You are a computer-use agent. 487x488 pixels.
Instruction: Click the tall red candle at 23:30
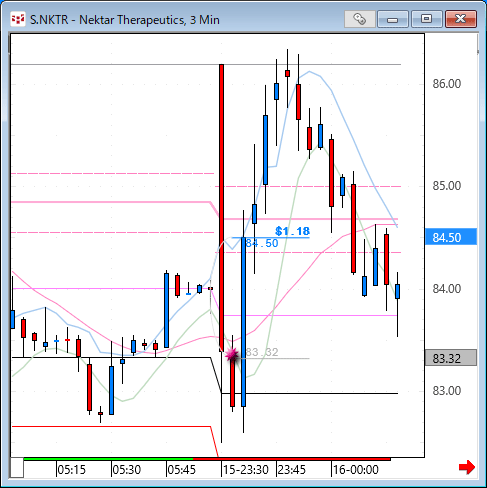[221, 207]
